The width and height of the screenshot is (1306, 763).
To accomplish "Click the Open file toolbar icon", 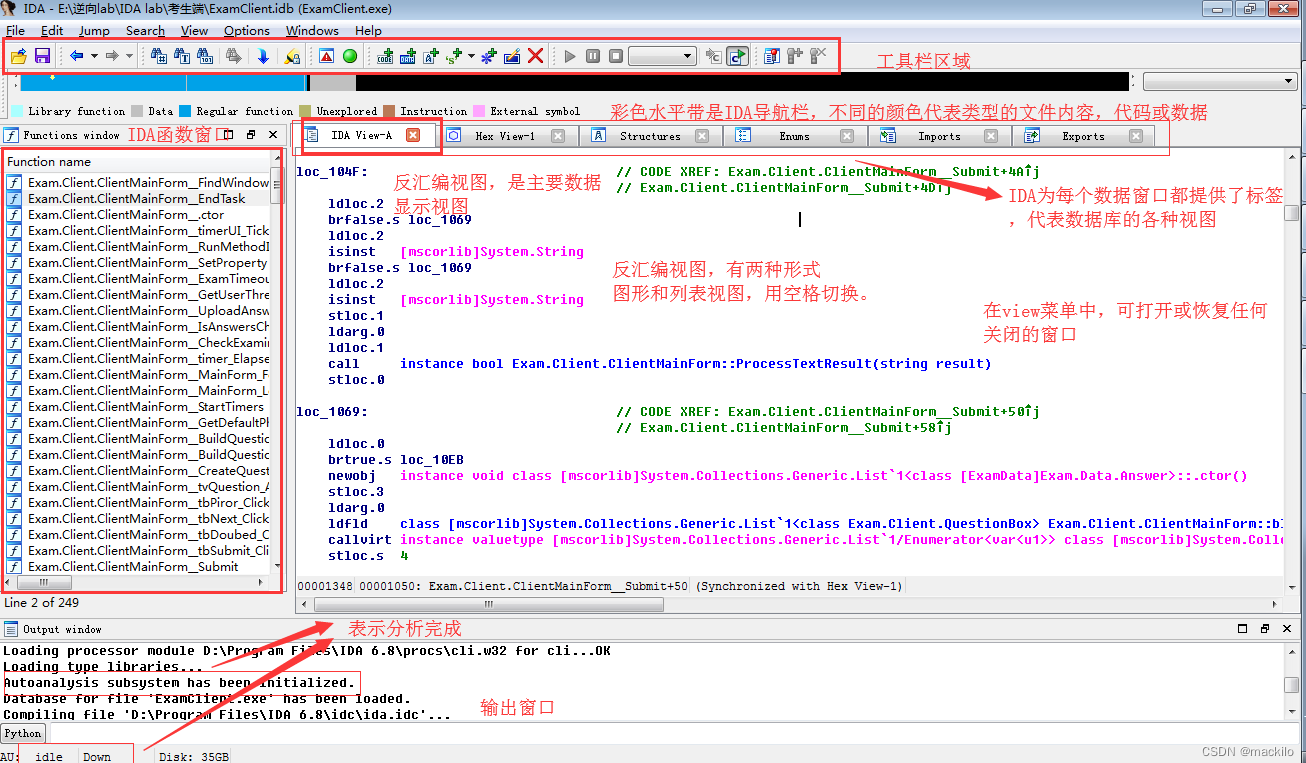I will [18, 56].
